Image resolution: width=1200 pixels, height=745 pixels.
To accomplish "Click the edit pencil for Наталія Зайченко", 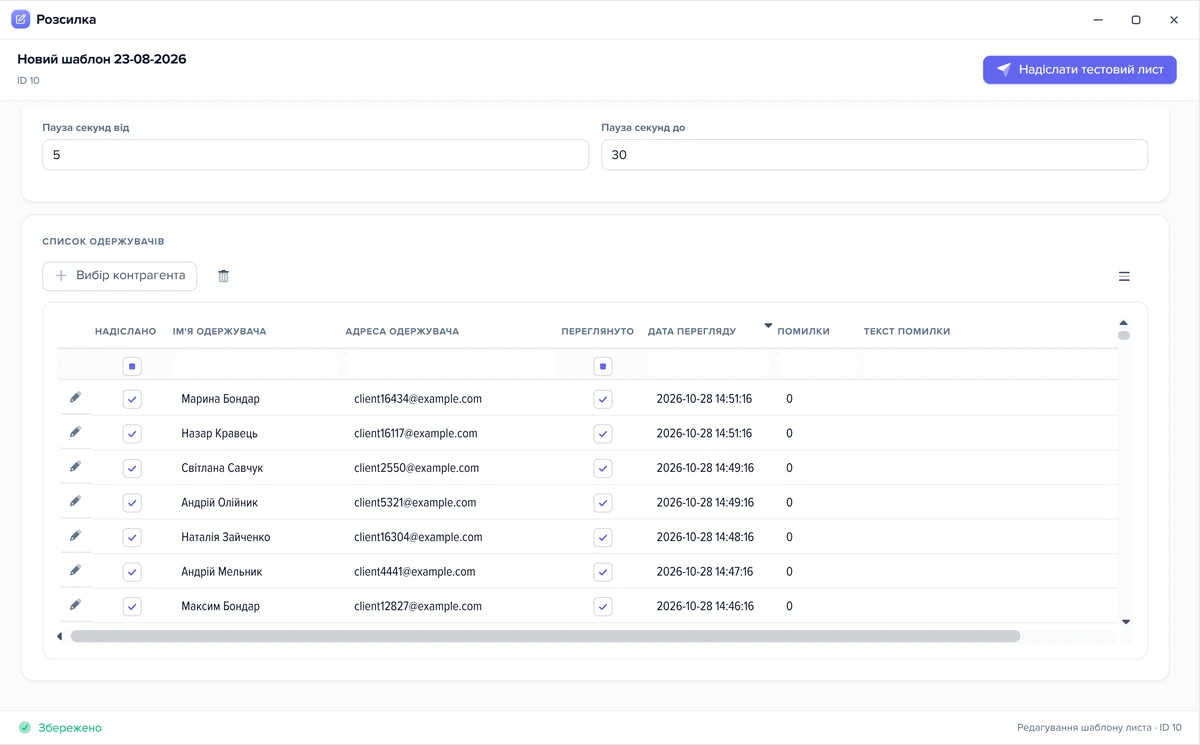I will click(75, 536).
